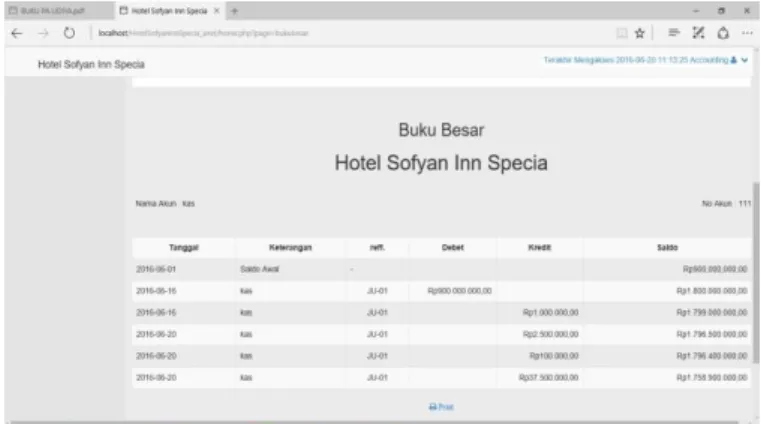The width and height of the screenshot is (761, 424).
Task: Go back with the browser back arrow
Action: [17, 33]
